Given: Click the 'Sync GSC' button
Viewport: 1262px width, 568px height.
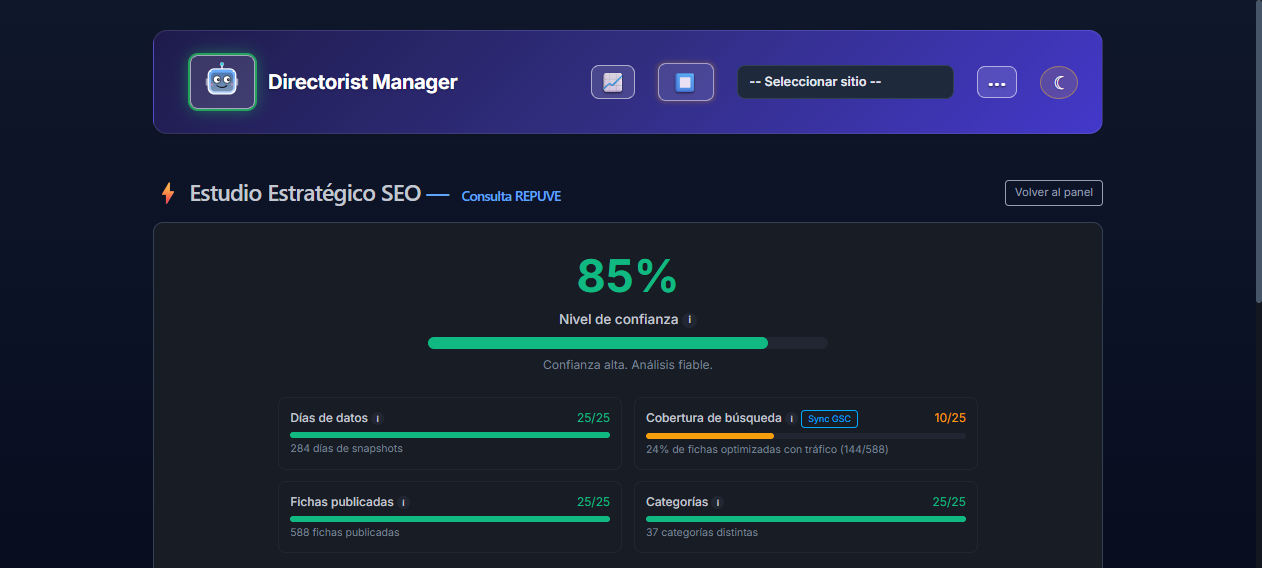Looking at the screenshot, I should 830,419.
